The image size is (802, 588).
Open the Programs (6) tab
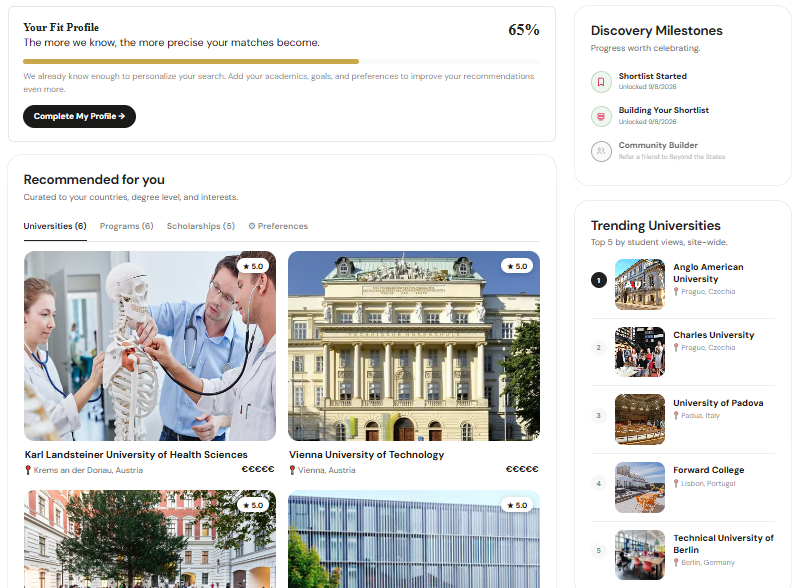point(126,226)
